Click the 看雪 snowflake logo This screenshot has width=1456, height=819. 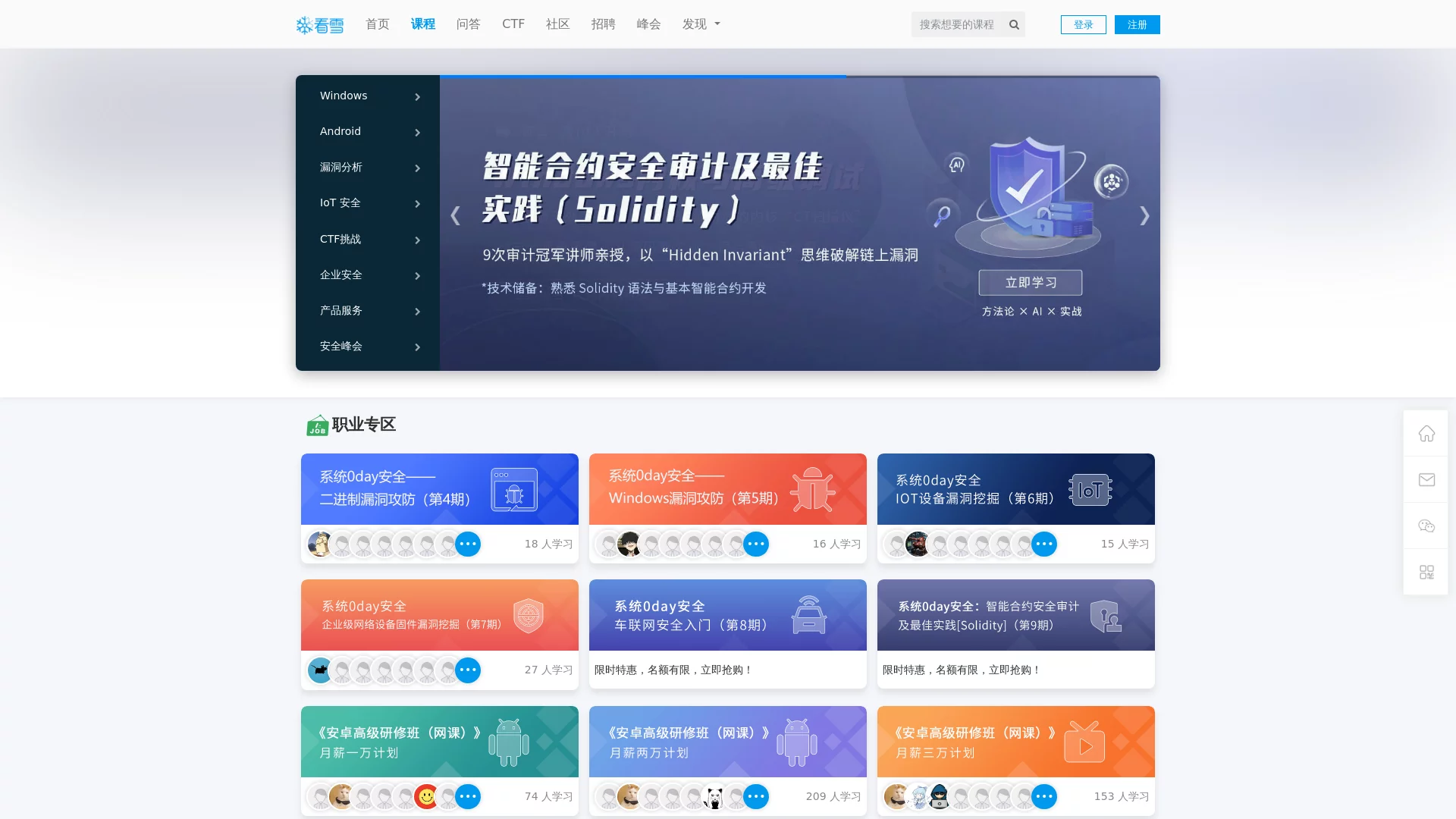[x=319, y=25]
